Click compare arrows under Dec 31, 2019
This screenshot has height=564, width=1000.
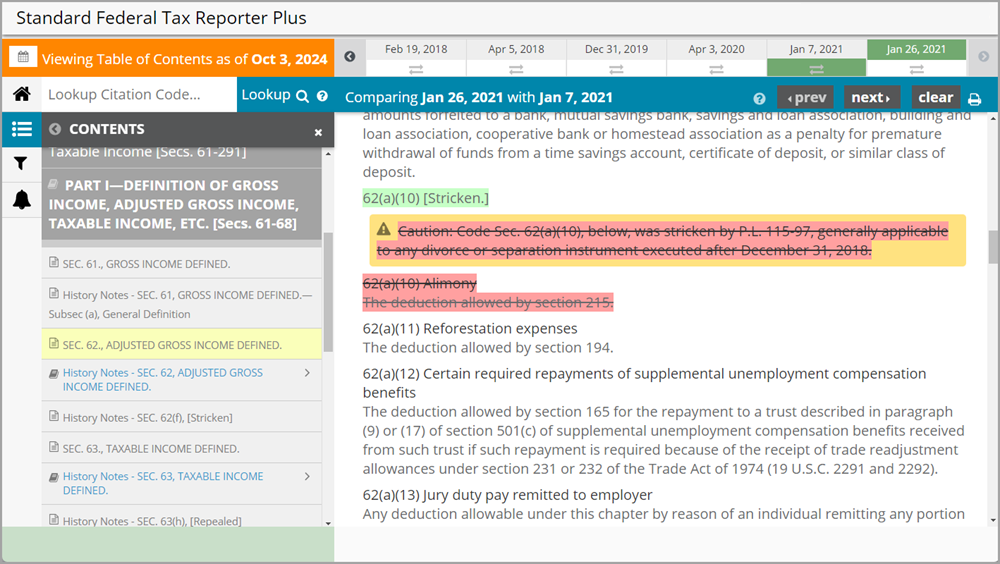(616, 69)
